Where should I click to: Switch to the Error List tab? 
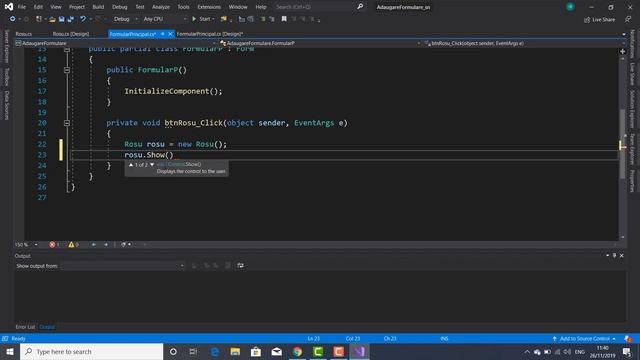[x=25, y=327]
